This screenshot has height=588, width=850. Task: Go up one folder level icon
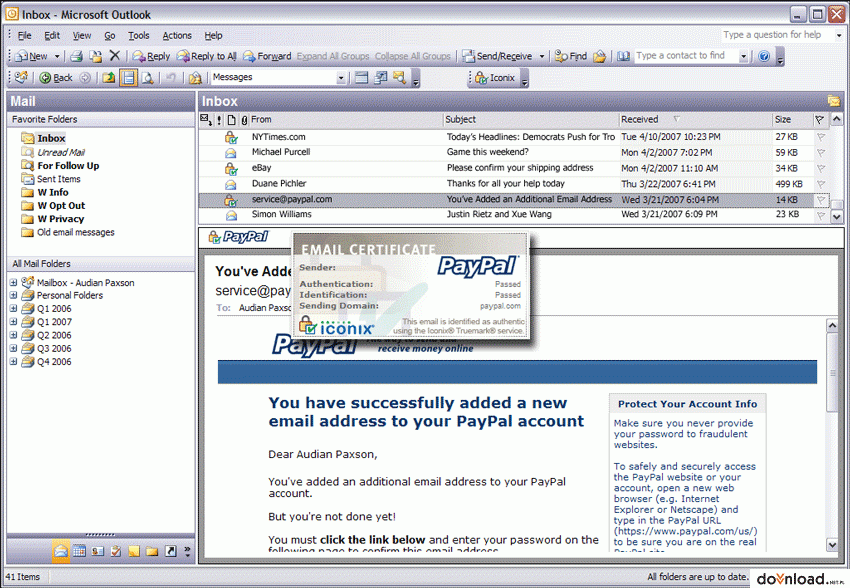click(109, 77)
